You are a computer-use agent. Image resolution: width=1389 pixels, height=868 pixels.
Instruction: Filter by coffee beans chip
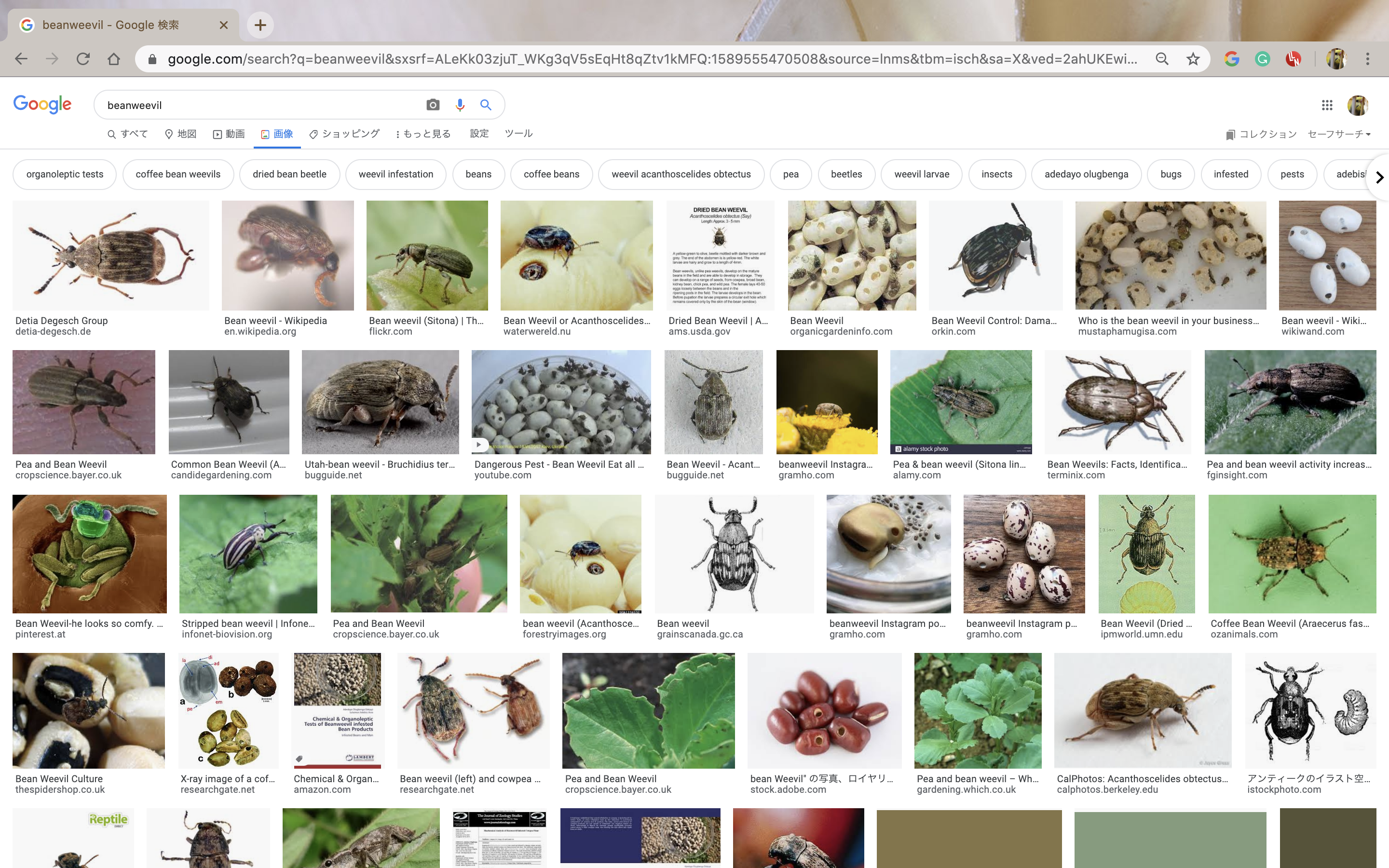551,174
